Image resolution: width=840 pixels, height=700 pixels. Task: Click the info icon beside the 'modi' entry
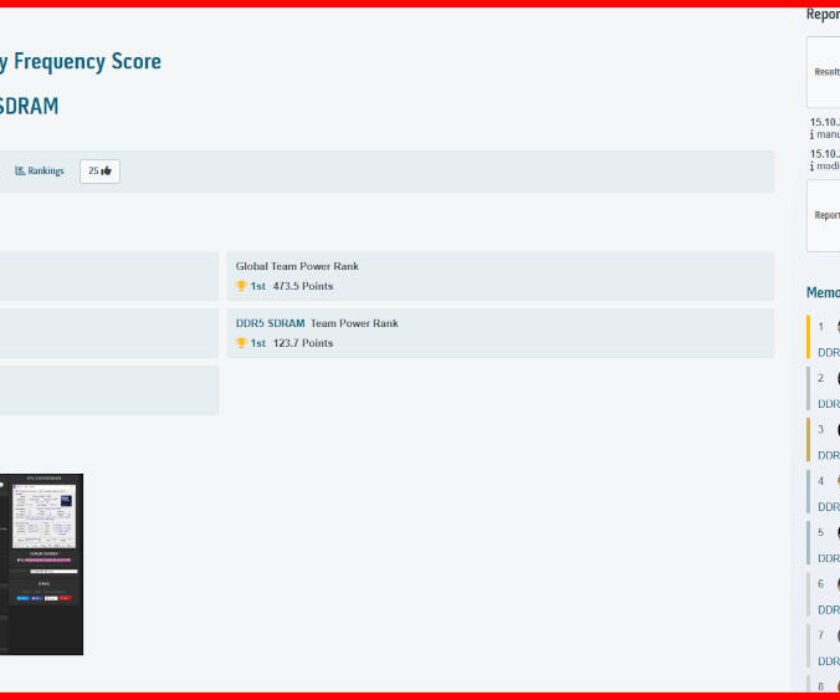click(x=813, y=166)
